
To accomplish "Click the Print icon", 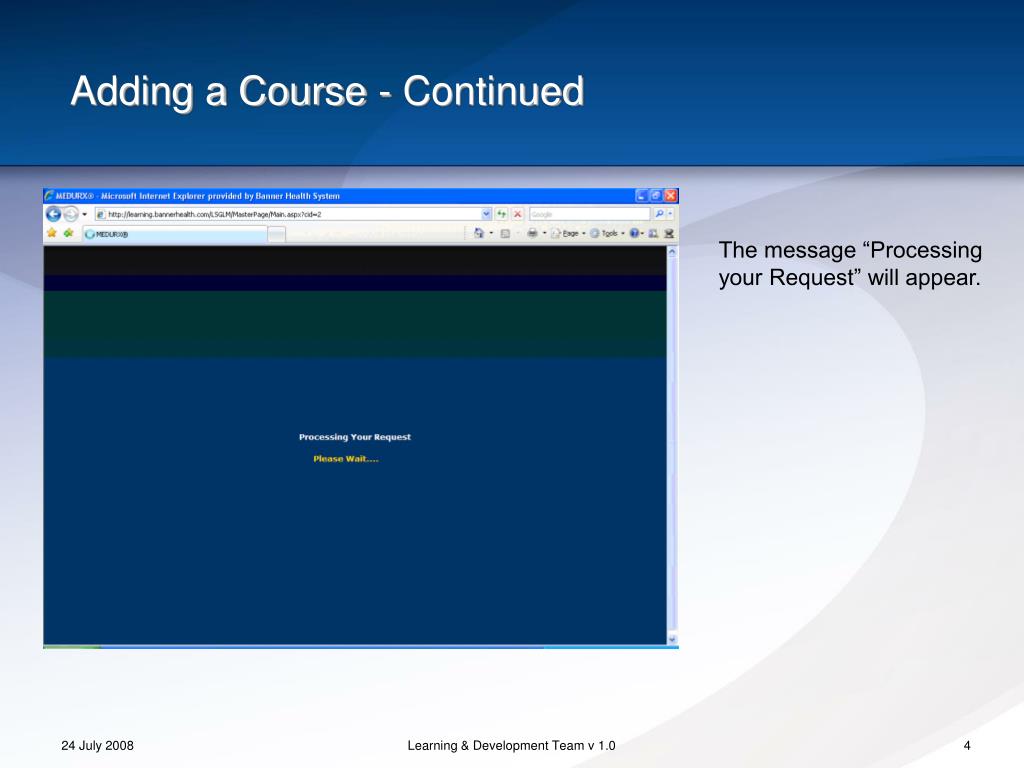I will point(532,233).
